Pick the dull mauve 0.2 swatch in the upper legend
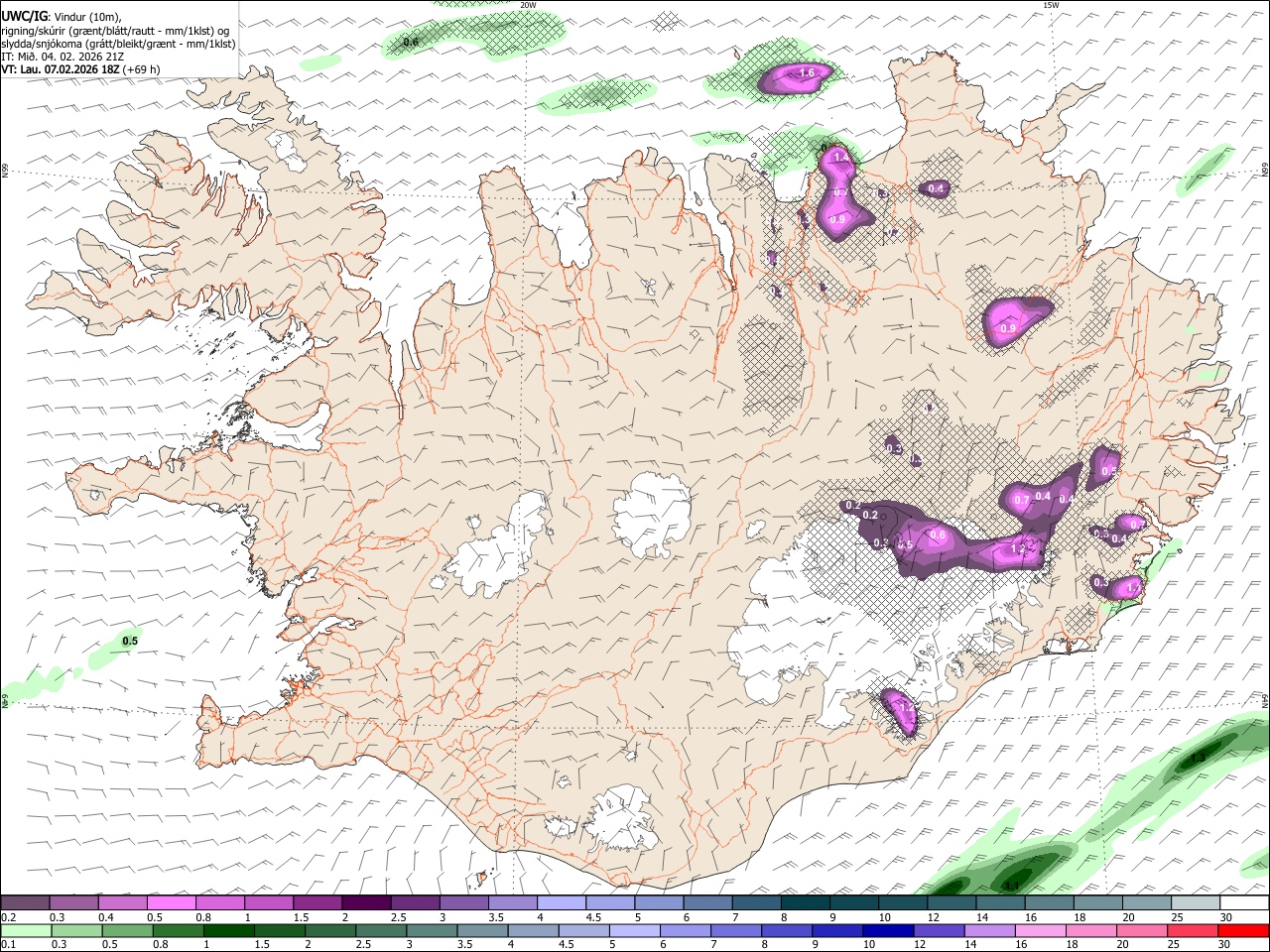Screen dimensions: 1270x952 26,903
